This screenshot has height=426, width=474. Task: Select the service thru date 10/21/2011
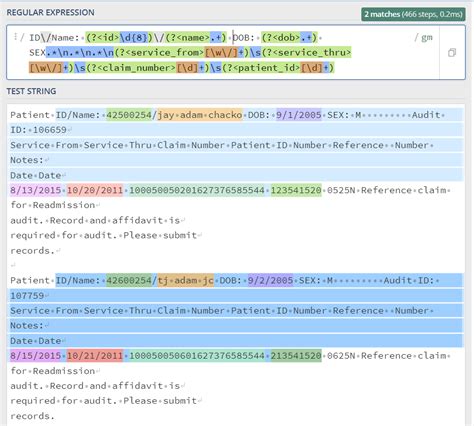(x=95, y=356)
